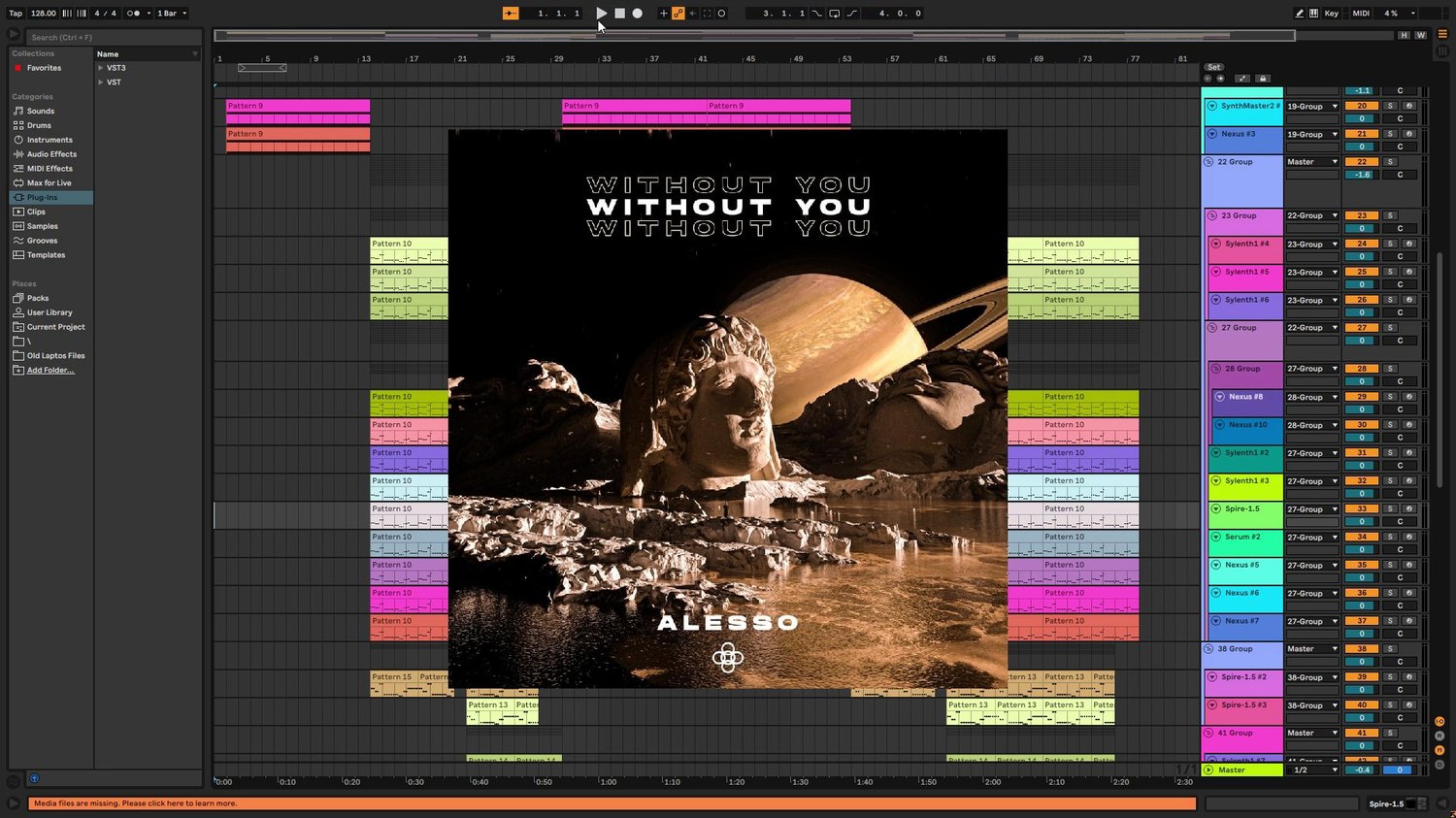Click the lock envelopes icon
1456x818 pixels.
tap(1262, 79)
